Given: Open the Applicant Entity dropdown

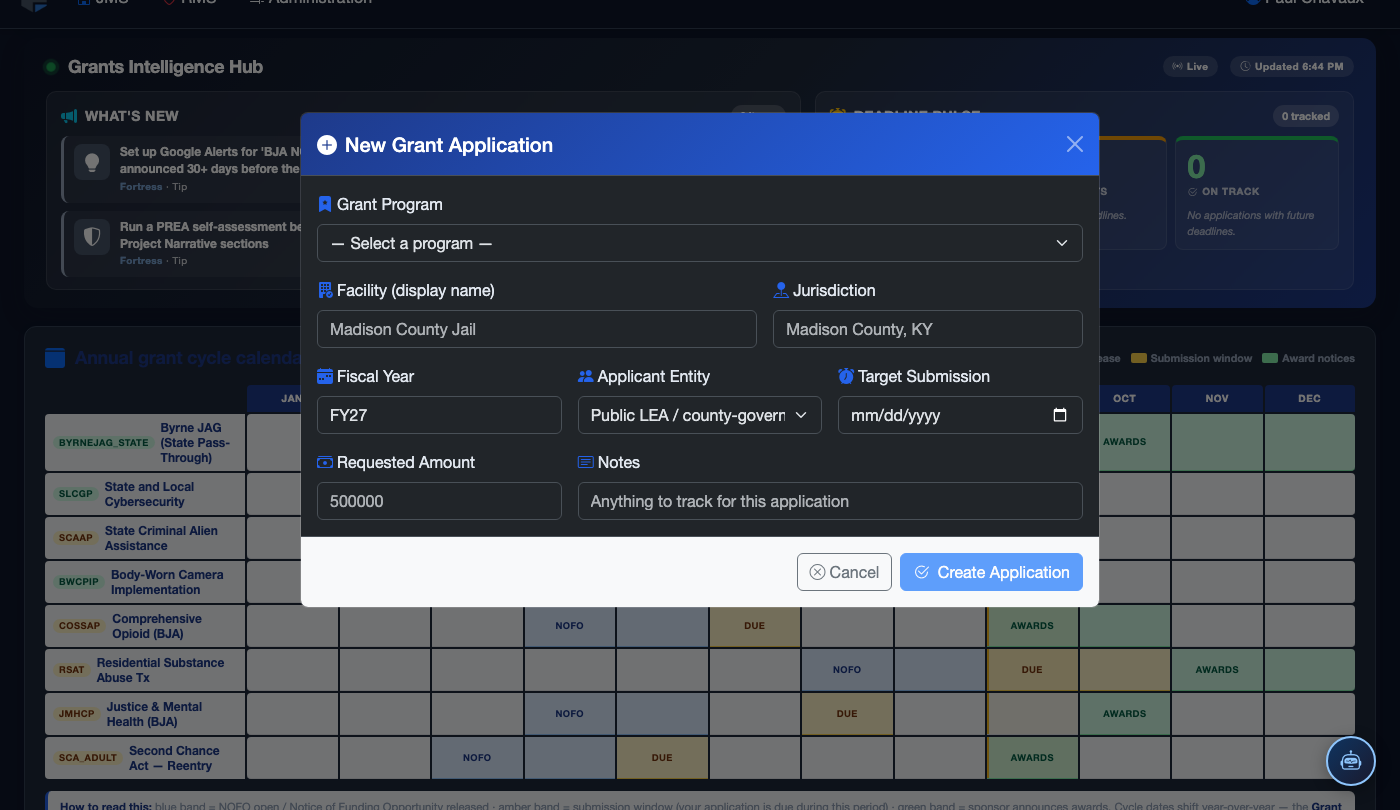Looking at the screenshot, I should pos(700,415).
